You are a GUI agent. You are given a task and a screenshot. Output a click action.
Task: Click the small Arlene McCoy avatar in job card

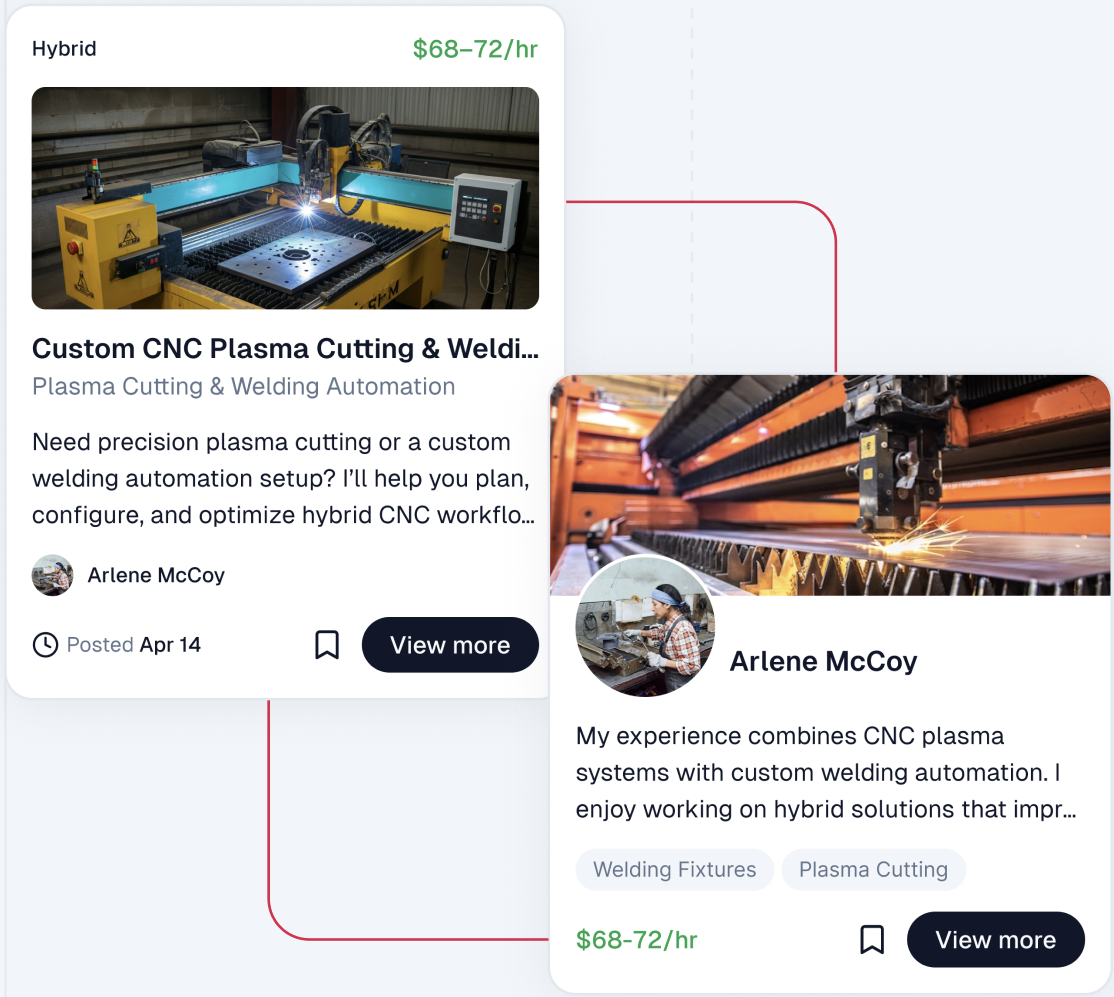click(x=52, y=575)
